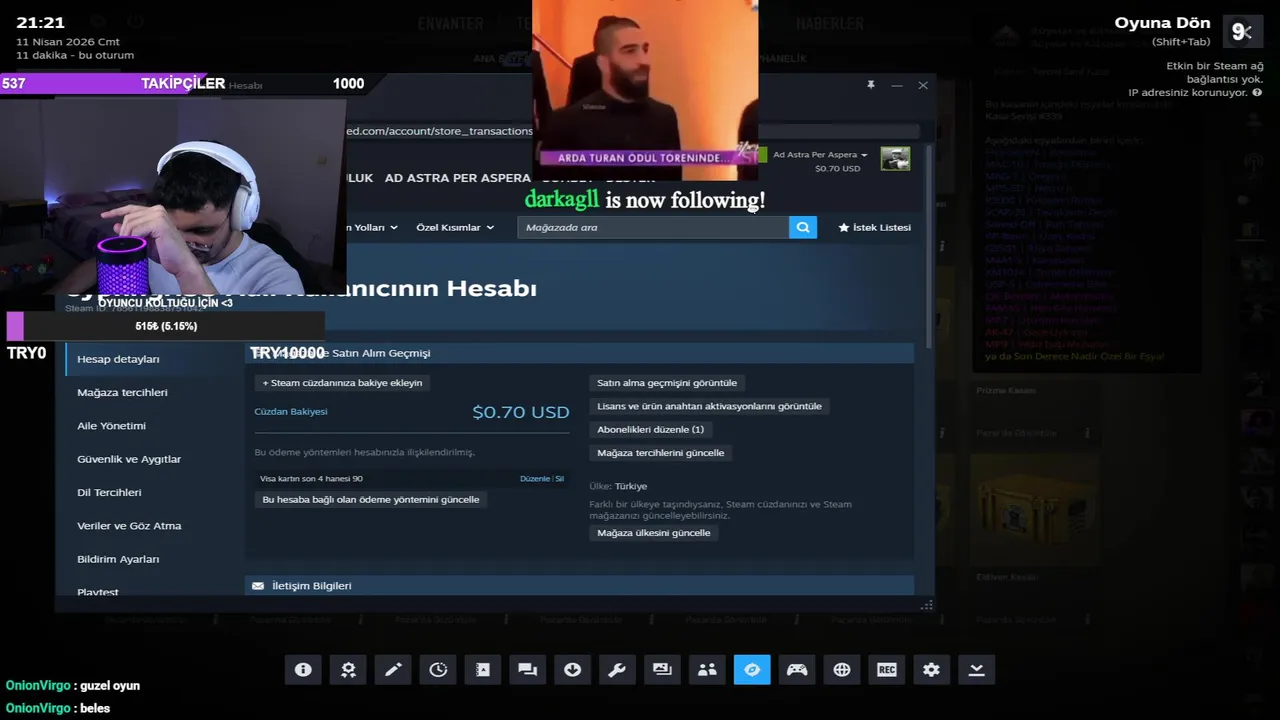This screenshot has height=720, width=1280.
Task: Open the controller gamepad icon
Action: coord(797,670)
